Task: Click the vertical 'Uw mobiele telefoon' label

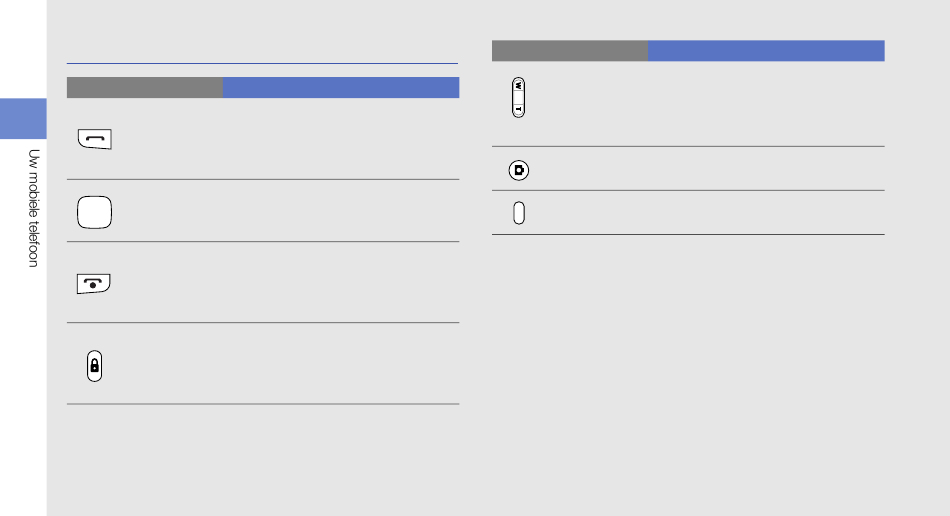Action: pyautogui.click(x=34, y=208)
